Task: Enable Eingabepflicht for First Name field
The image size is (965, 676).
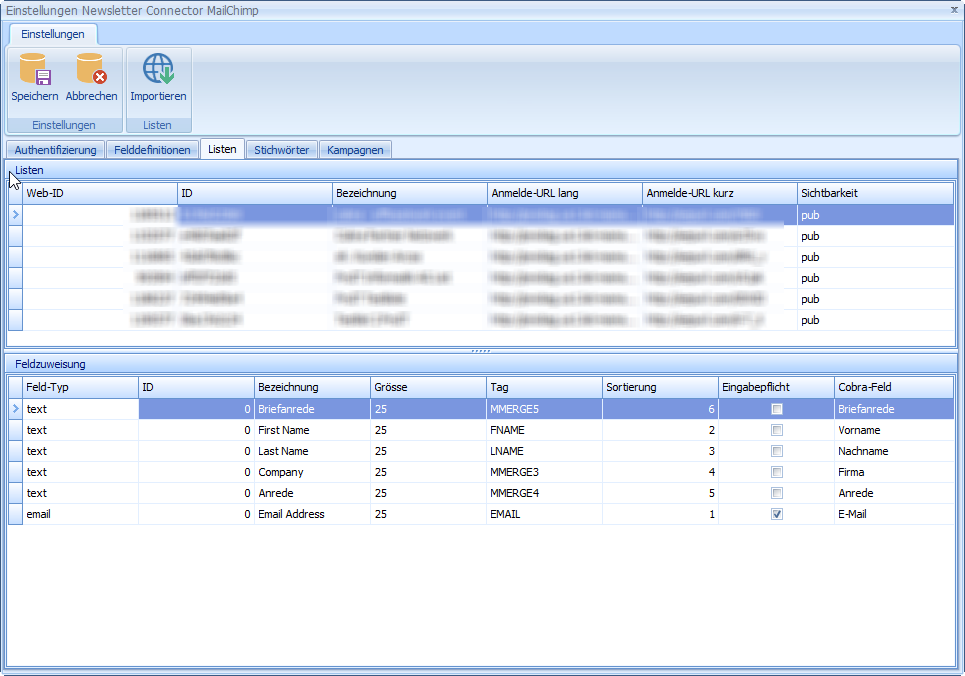Action: tap(777, 430)
